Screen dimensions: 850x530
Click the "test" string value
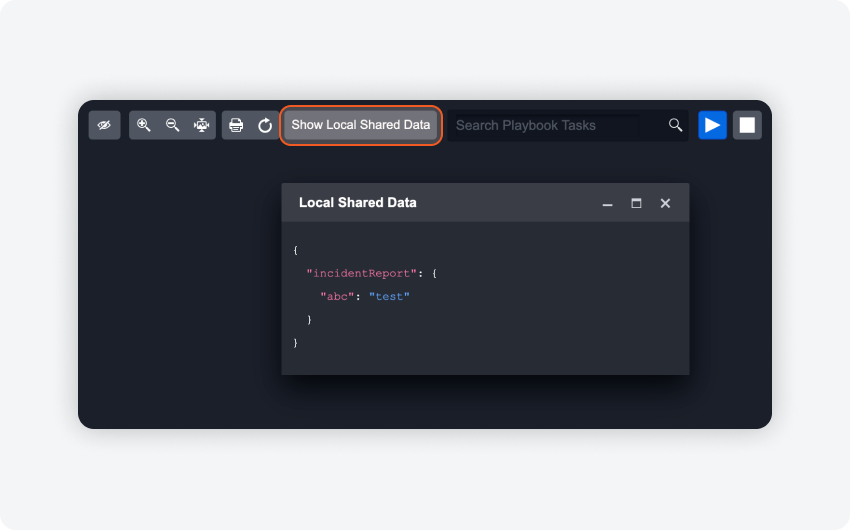[x=389, y=296]
